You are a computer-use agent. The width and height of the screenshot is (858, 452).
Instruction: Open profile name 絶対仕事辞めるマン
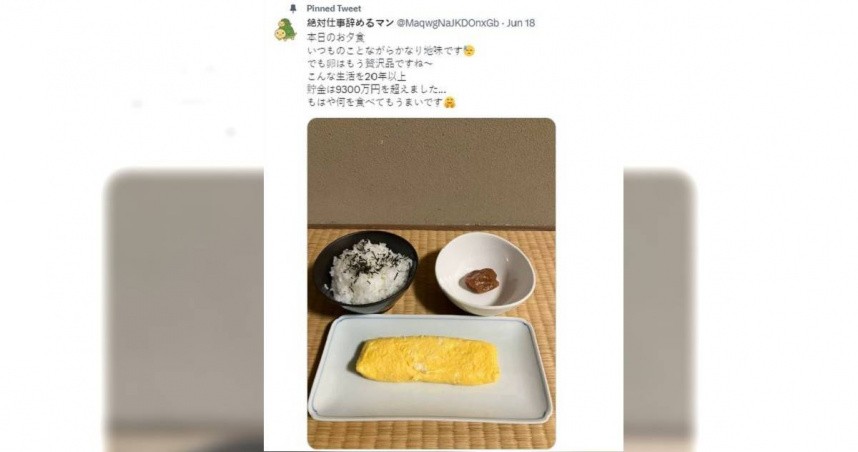click(350, 23)
